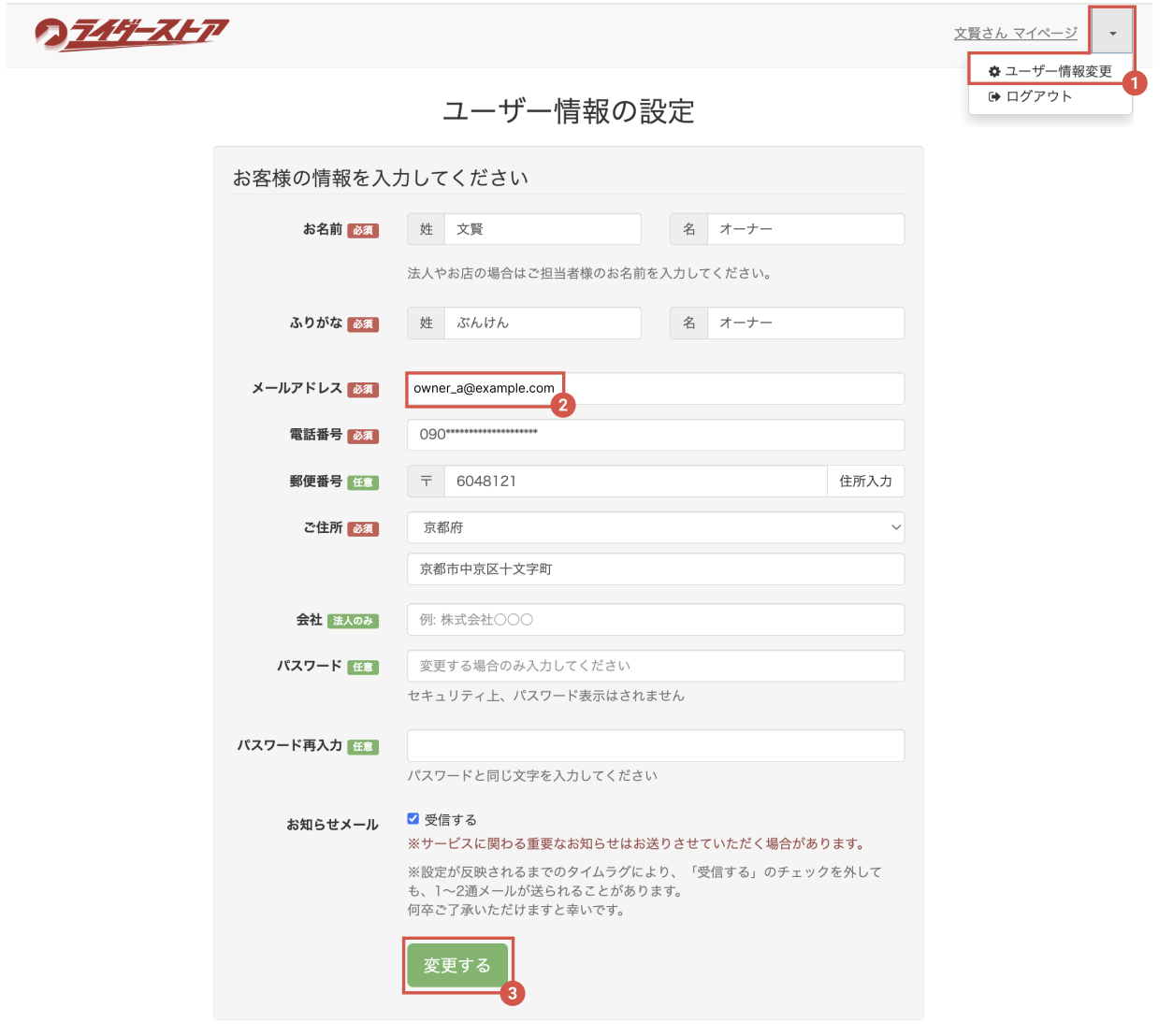Click the ご住所 field label
Image resolution: width=1173 pixels, height=1036 pixels.
pyautogui.click(x=323, y=527)
